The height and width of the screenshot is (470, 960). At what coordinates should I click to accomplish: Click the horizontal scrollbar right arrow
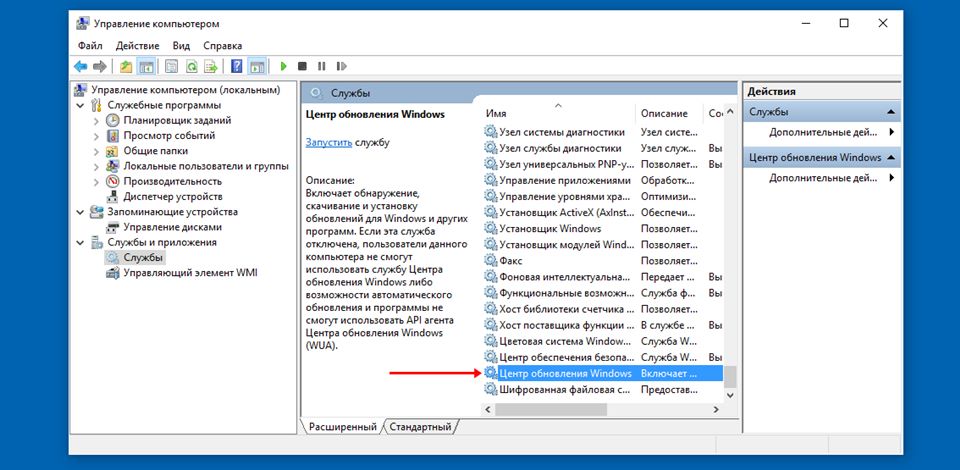click(x=716, y=409)
